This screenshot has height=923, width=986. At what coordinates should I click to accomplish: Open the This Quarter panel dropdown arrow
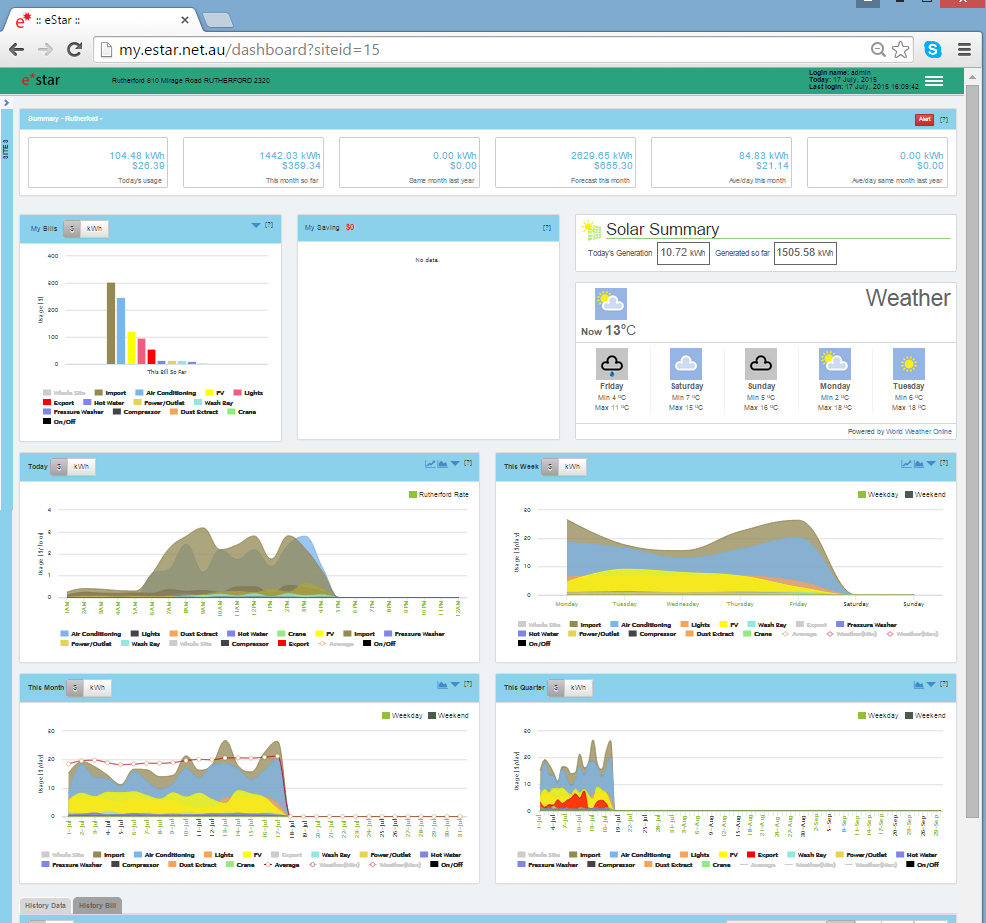[931, 686]
